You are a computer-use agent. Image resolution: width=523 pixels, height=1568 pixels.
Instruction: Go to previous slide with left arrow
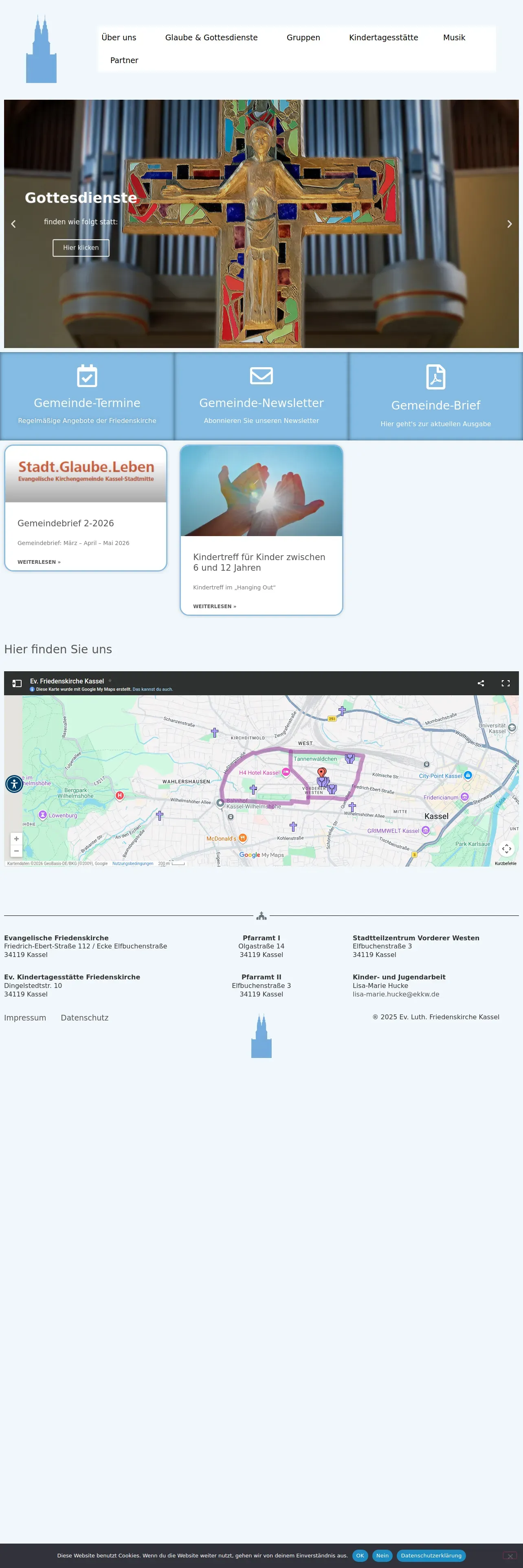pyautogui.click(x=13, y=224)
